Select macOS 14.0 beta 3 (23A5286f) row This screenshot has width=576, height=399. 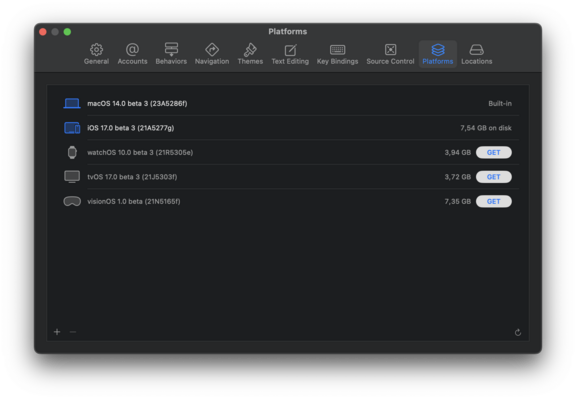point(288,104)
